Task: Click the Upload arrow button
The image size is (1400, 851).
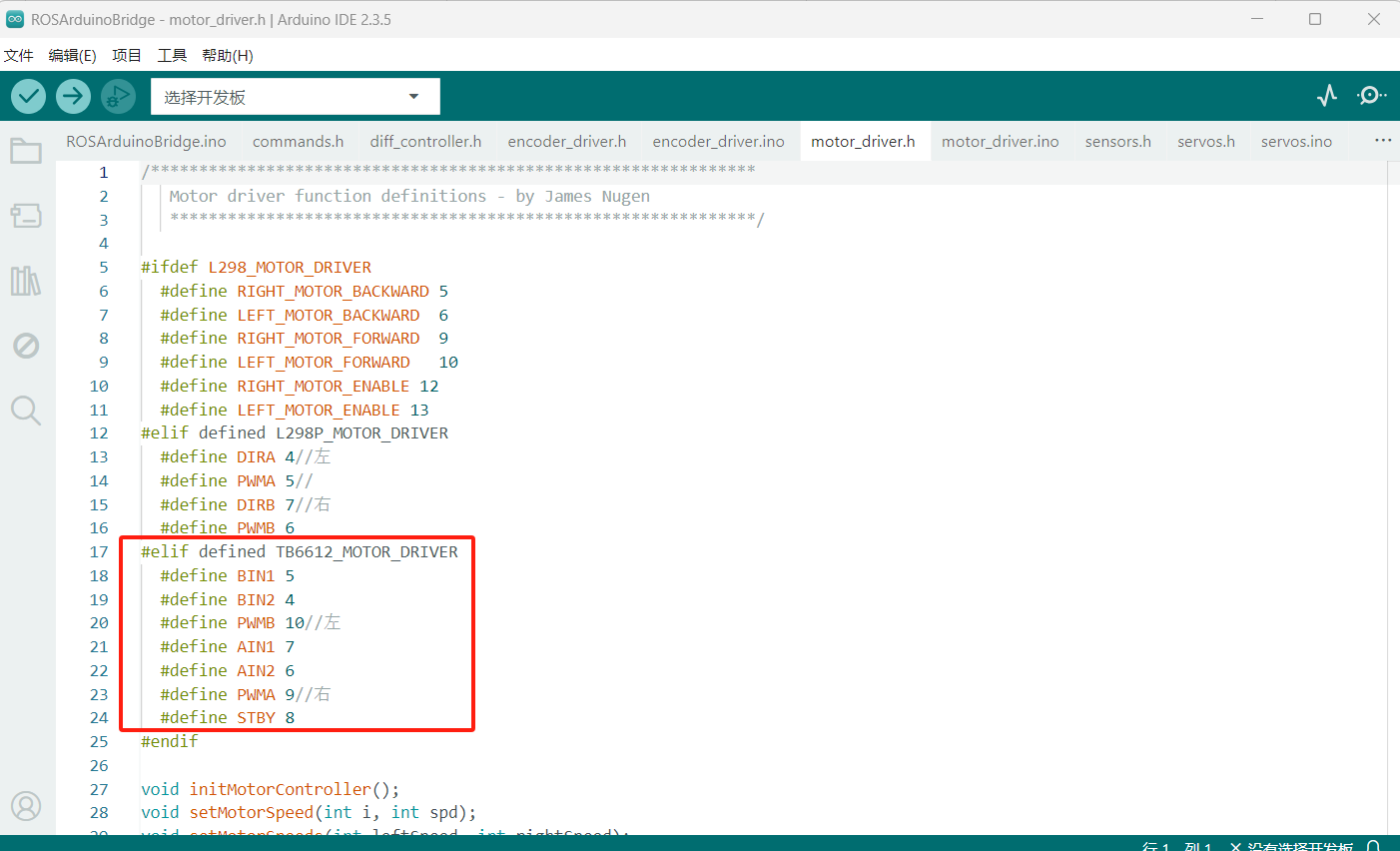Action: 73,97
